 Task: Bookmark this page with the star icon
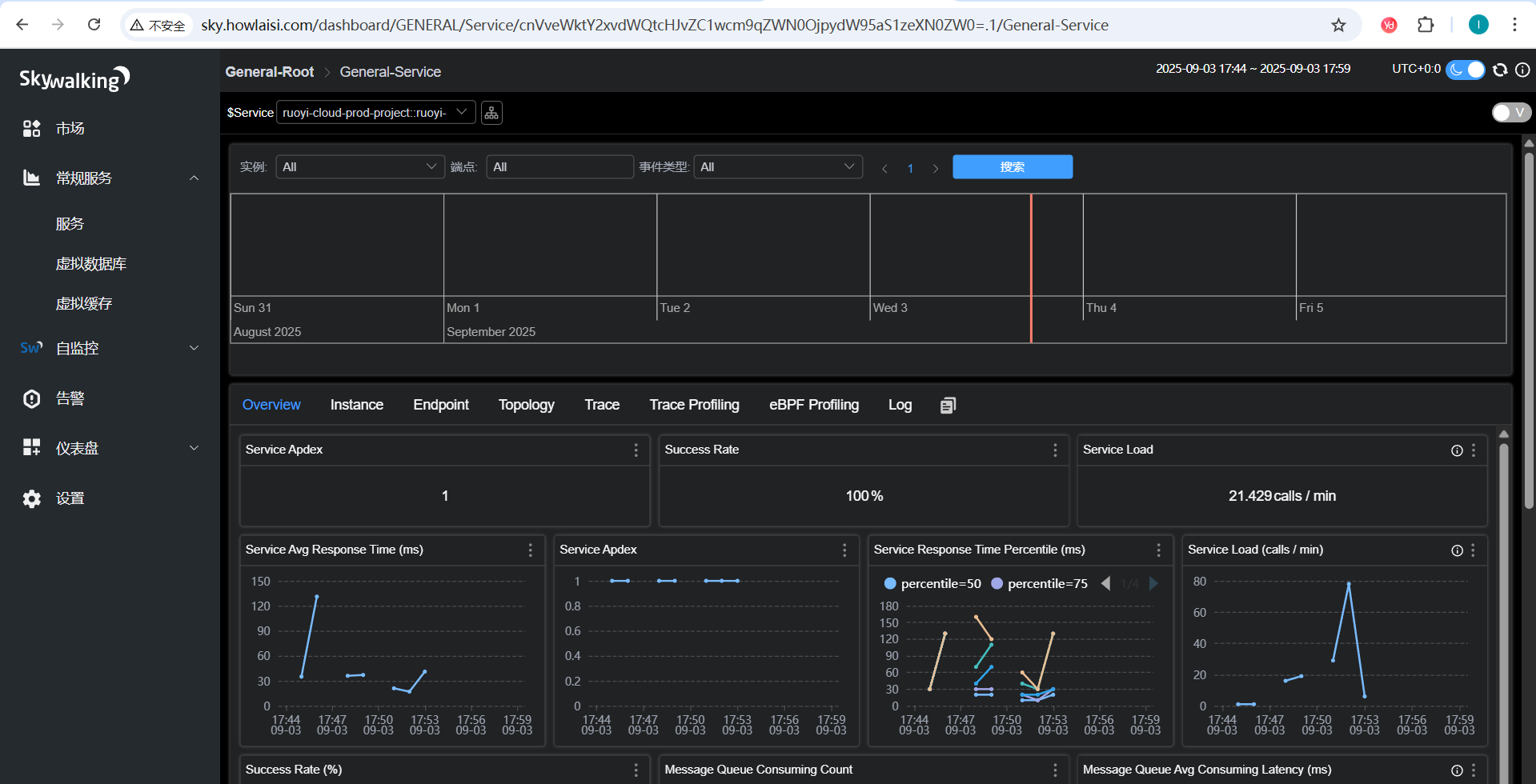tap(1338, 25)
